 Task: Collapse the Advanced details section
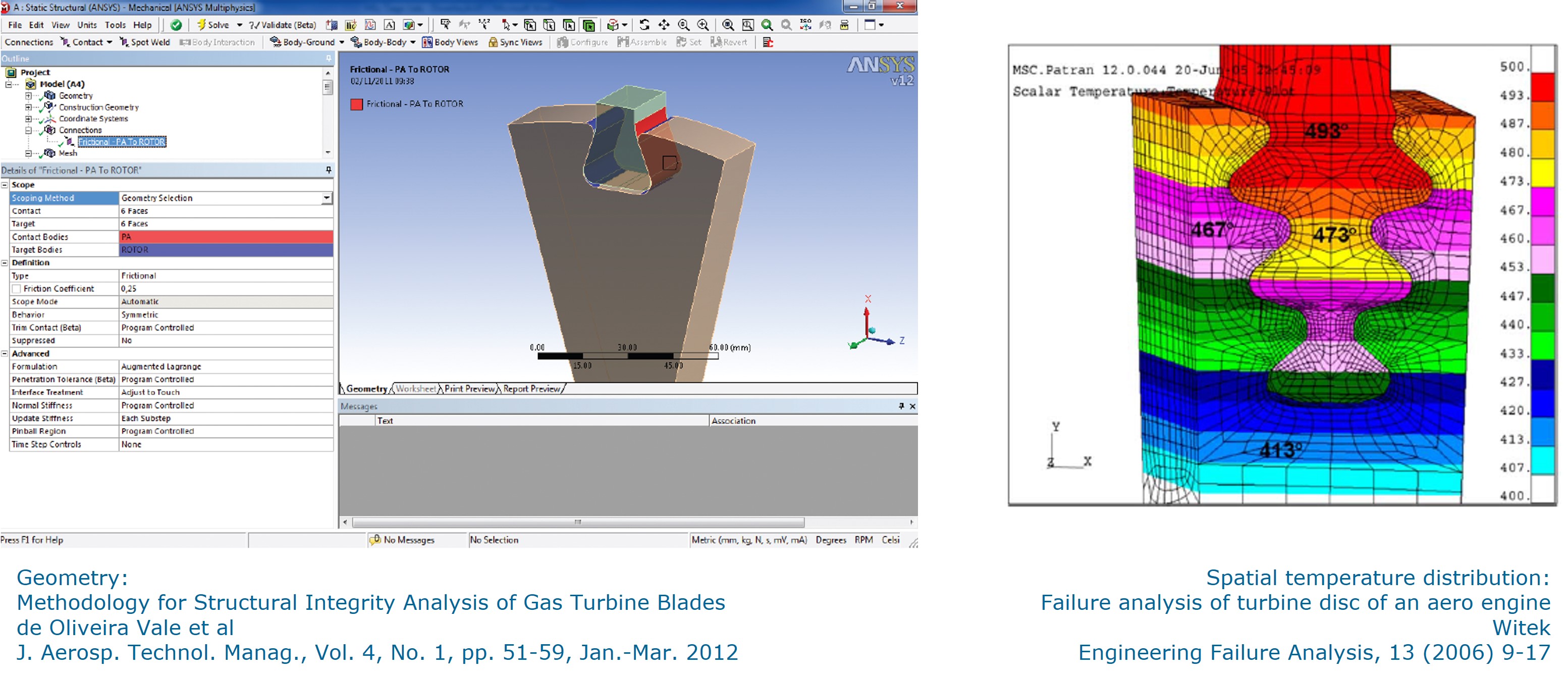pyautogui.click(x=5, y=354)
